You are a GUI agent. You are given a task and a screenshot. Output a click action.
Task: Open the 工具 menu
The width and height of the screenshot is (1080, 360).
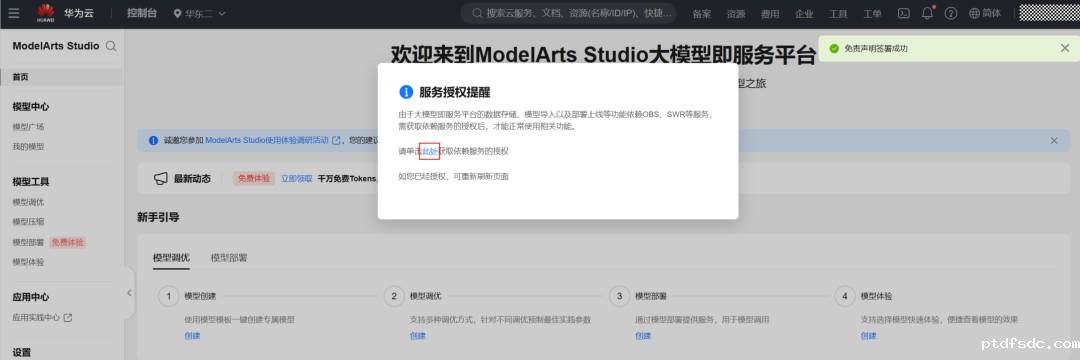point(838,14)
